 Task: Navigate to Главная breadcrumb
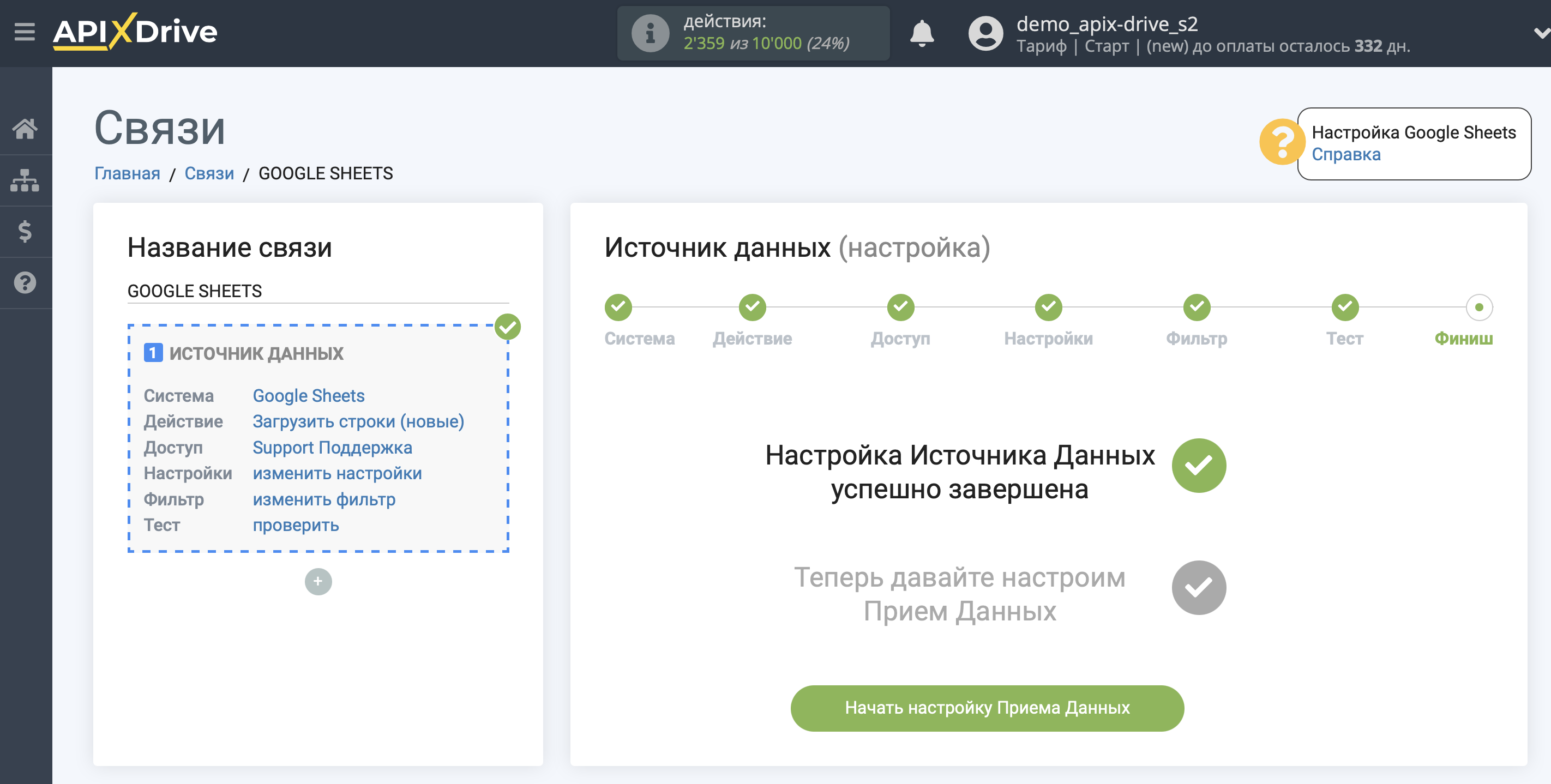pos(127,173)
